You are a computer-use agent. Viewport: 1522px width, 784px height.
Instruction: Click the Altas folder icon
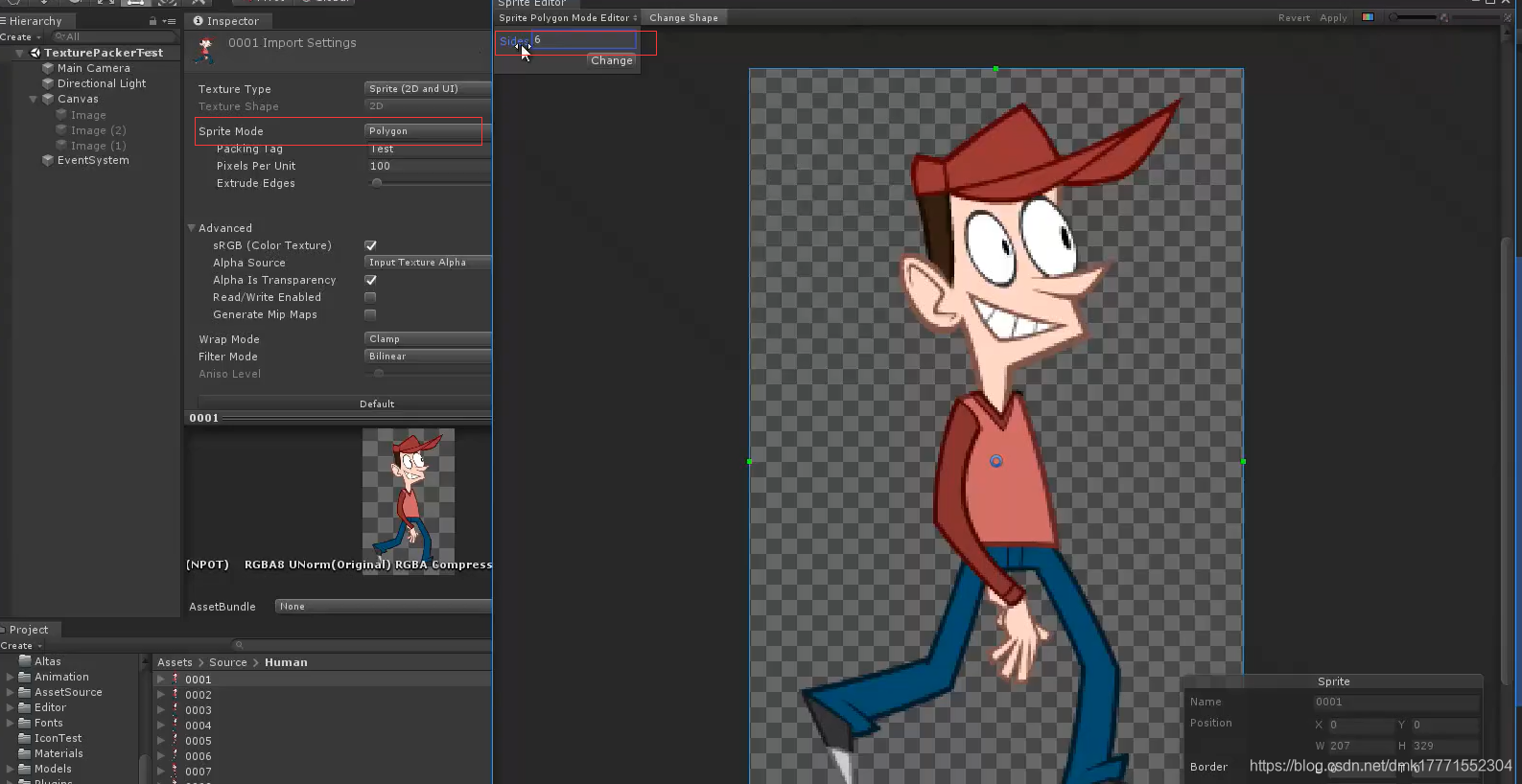coord(26,661)
